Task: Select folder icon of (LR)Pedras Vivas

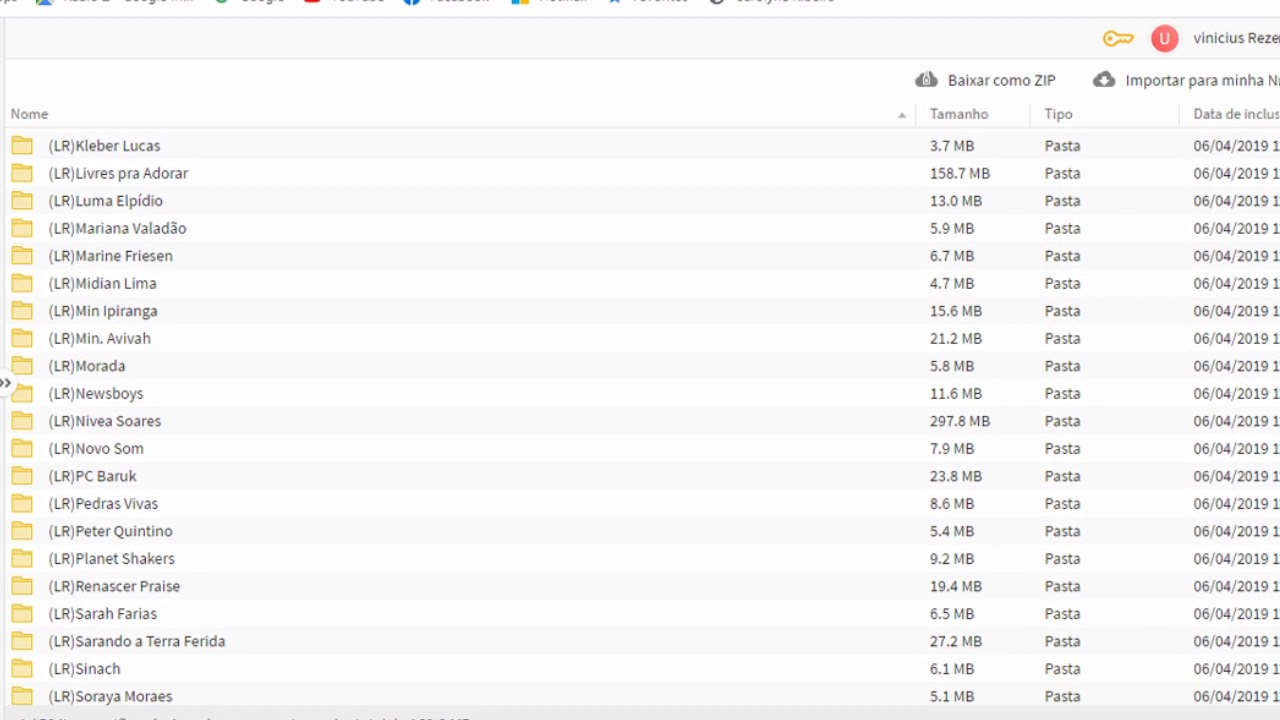Action: (x=22, y=503)
